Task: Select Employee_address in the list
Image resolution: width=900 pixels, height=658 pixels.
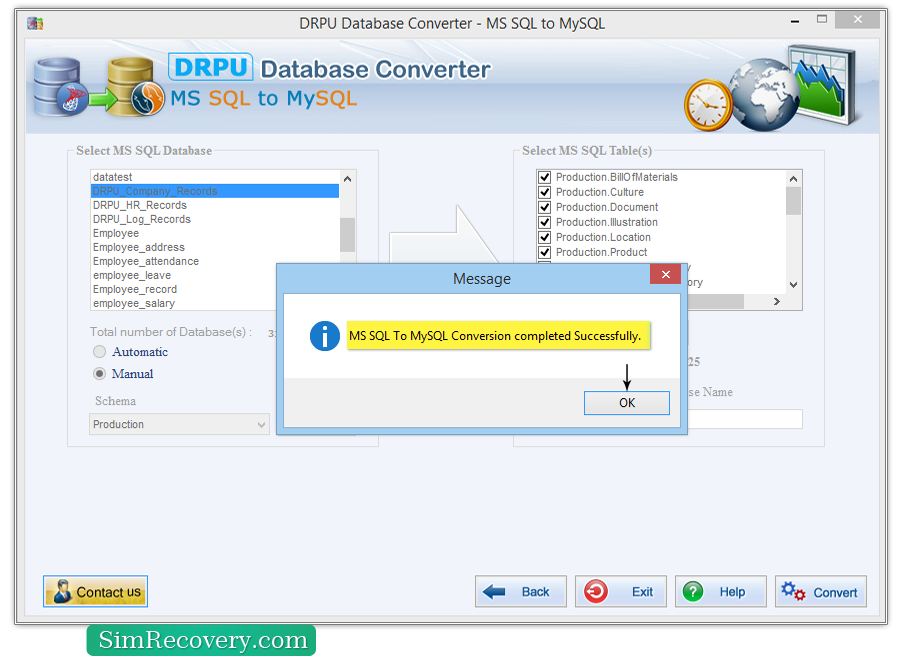Action: (x=215, y=247)
